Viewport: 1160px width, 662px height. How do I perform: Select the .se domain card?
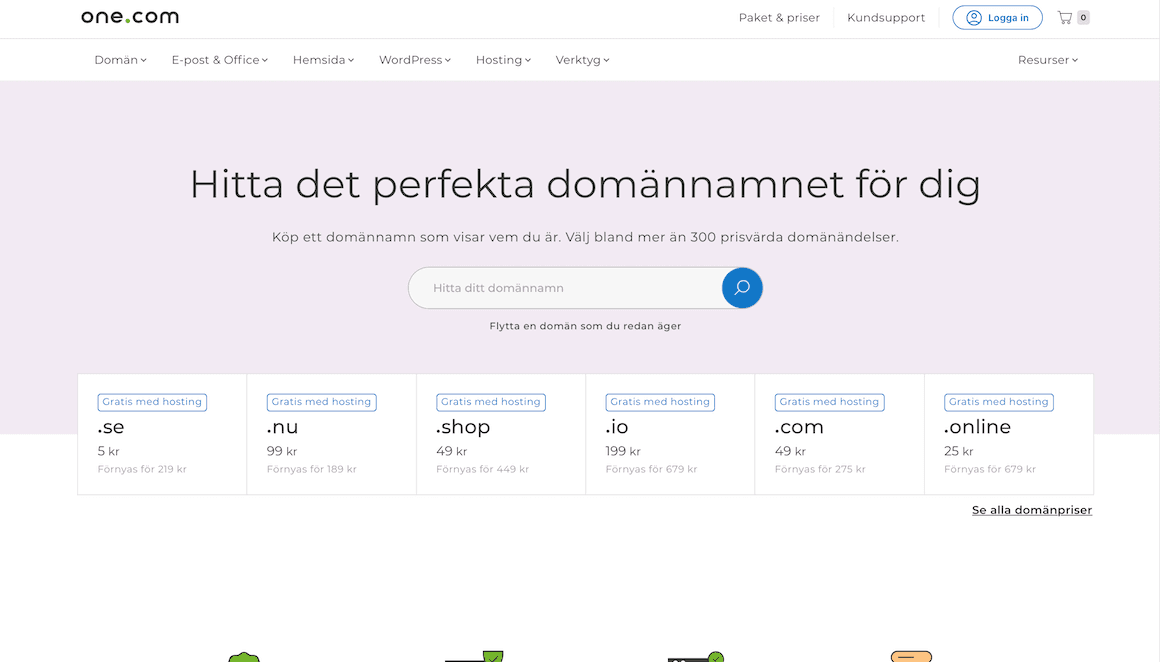coord(162,434)
